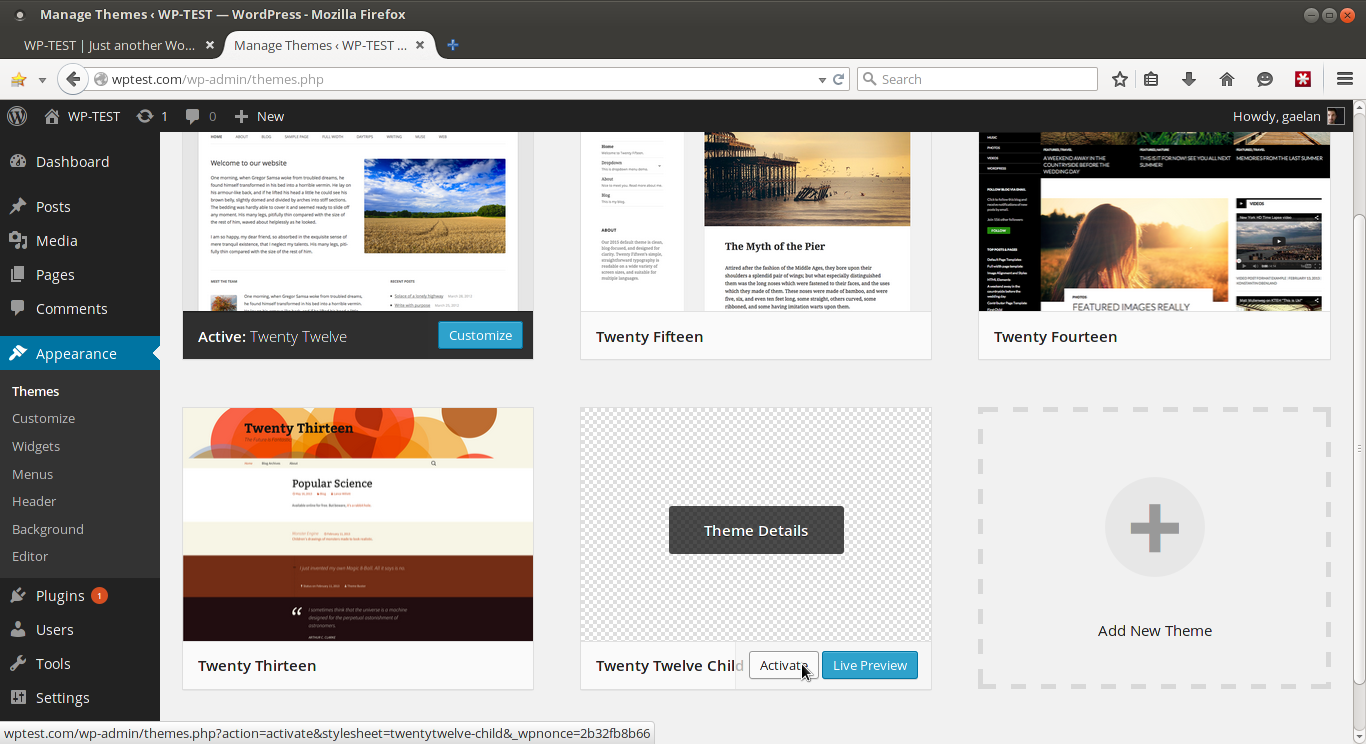1366x744 pixels.
Task: Open Settings section in sidebar
Action: 80,698
